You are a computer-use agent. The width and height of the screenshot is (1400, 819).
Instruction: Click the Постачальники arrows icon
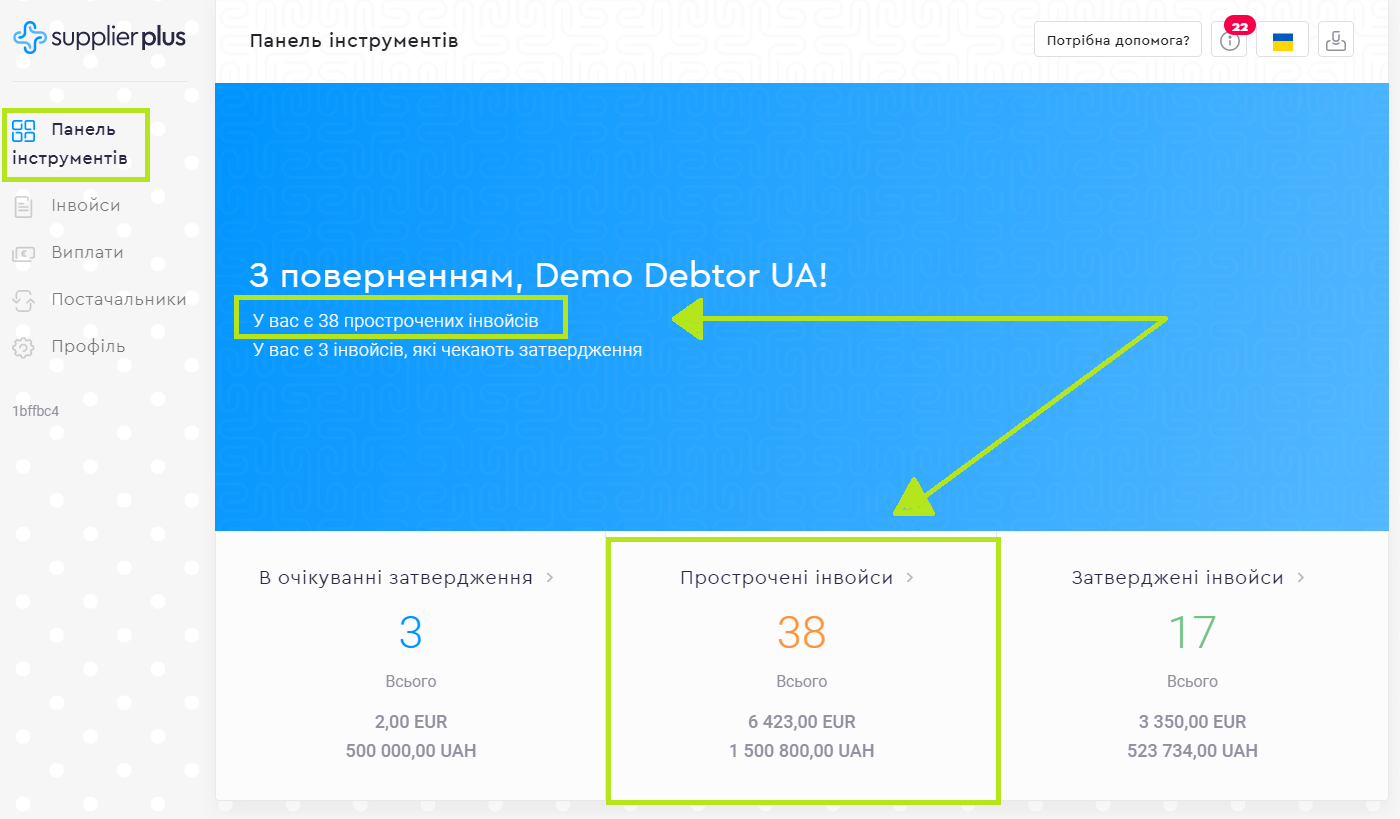point(24,300)
